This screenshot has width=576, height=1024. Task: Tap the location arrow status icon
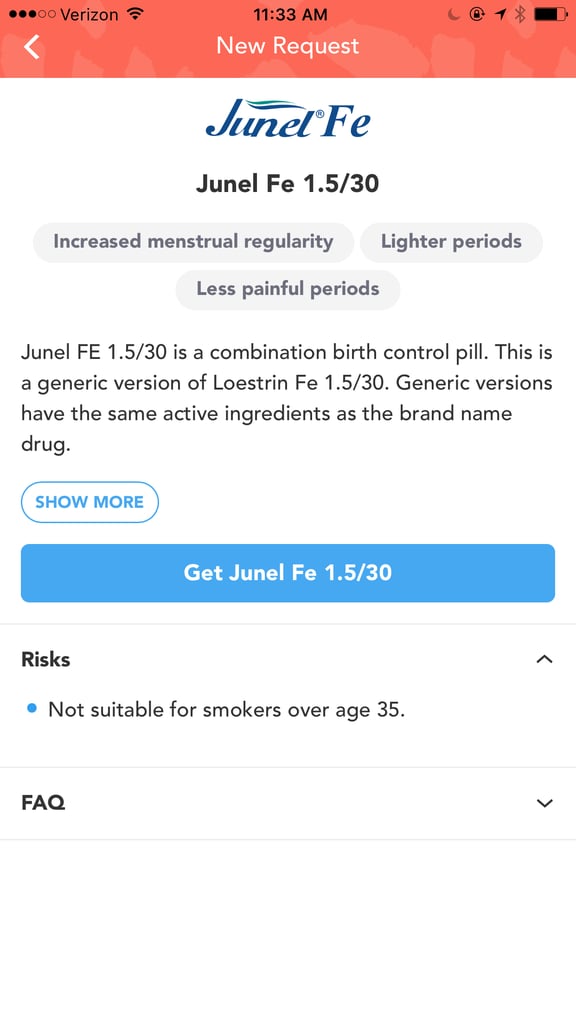pyautogui.click(x=501, y=14)
